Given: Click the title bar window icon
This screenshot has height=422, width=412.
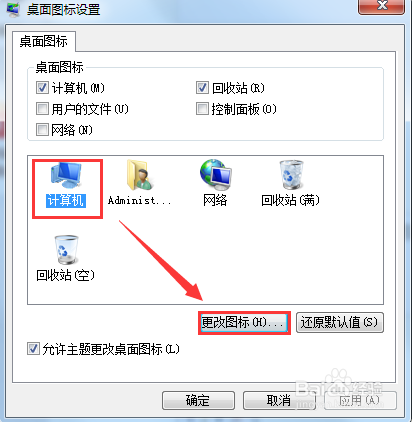Looking at the screenshot, I should [x=13, y=9].
